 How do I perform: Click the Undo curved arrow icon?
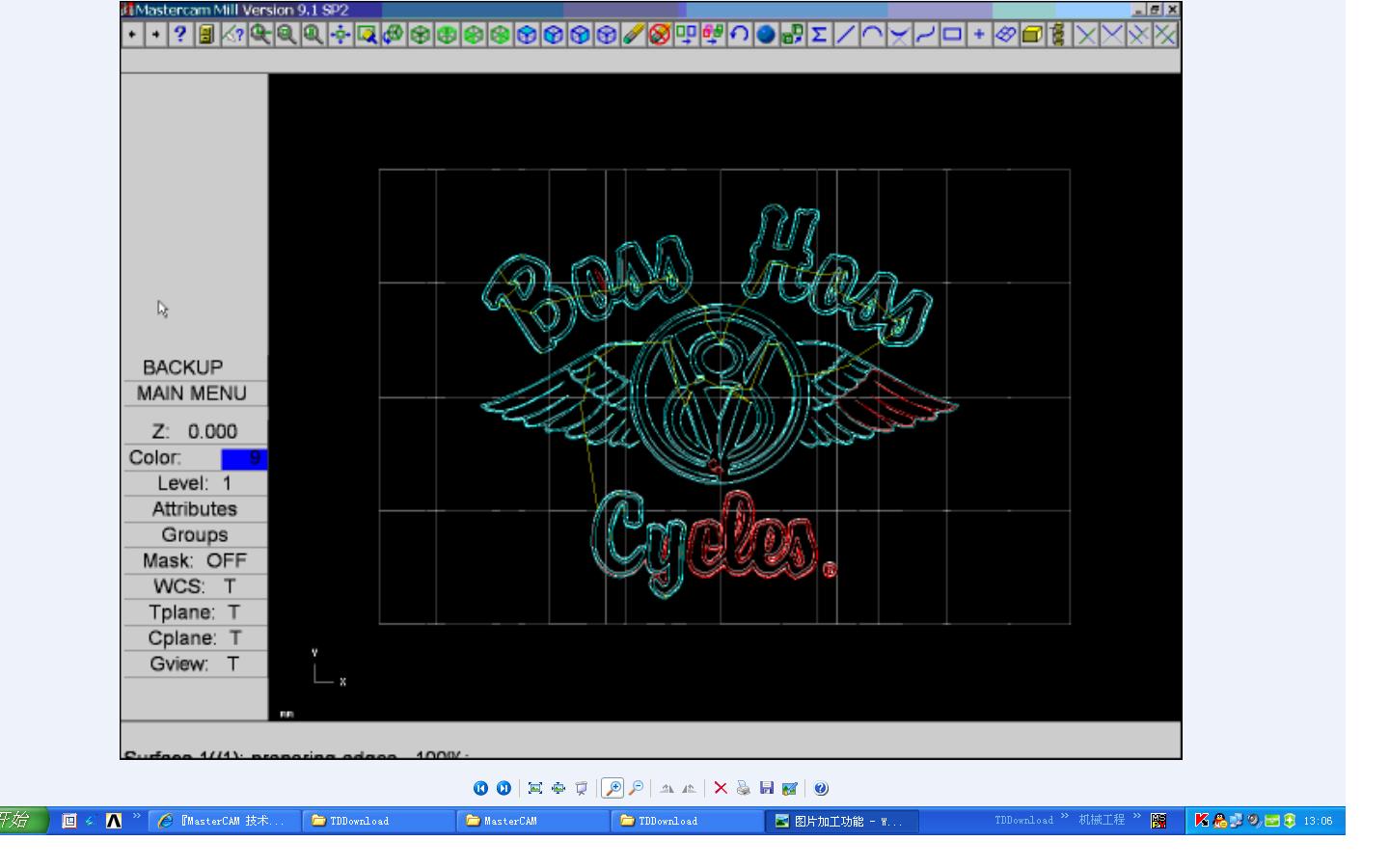coord(739,35)
